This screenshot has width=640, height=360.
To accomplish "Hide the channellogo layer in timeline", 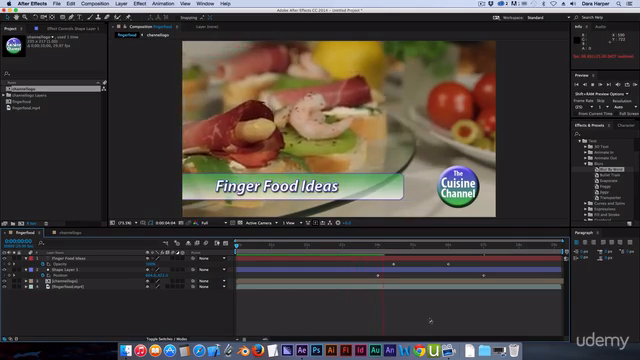I will click(x=4, y=281).
